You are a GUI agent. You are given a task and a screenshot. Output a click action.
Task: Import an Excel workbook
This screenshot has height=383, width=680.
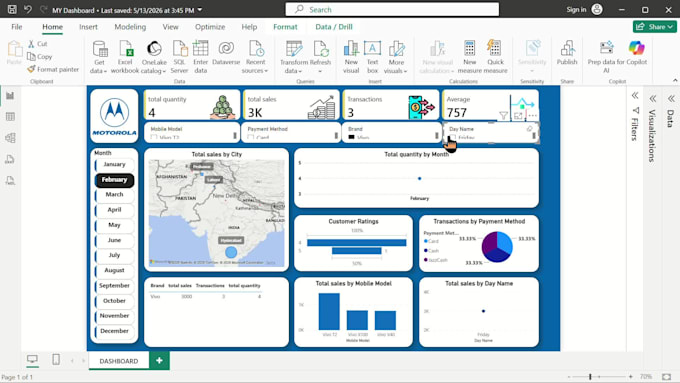click(125, 57)
